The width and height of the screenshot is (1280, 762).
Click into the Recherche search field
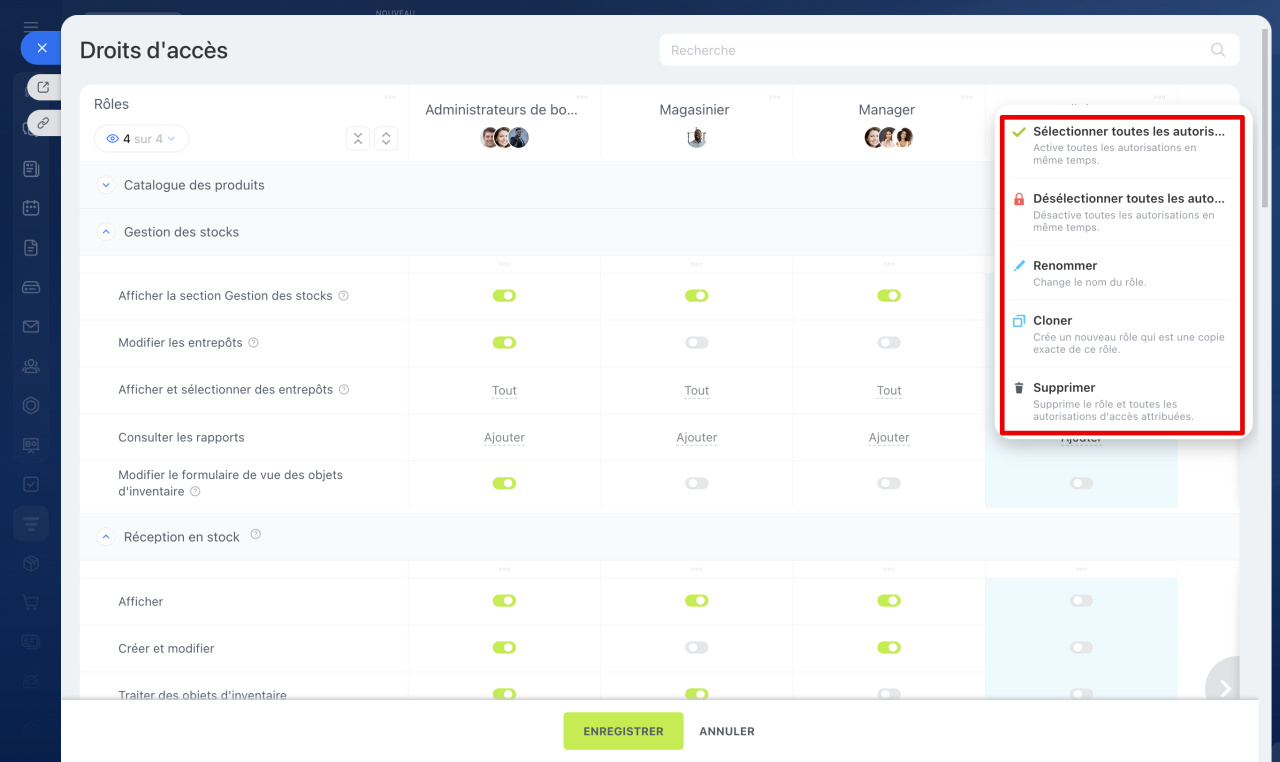[x=930, y=50]
